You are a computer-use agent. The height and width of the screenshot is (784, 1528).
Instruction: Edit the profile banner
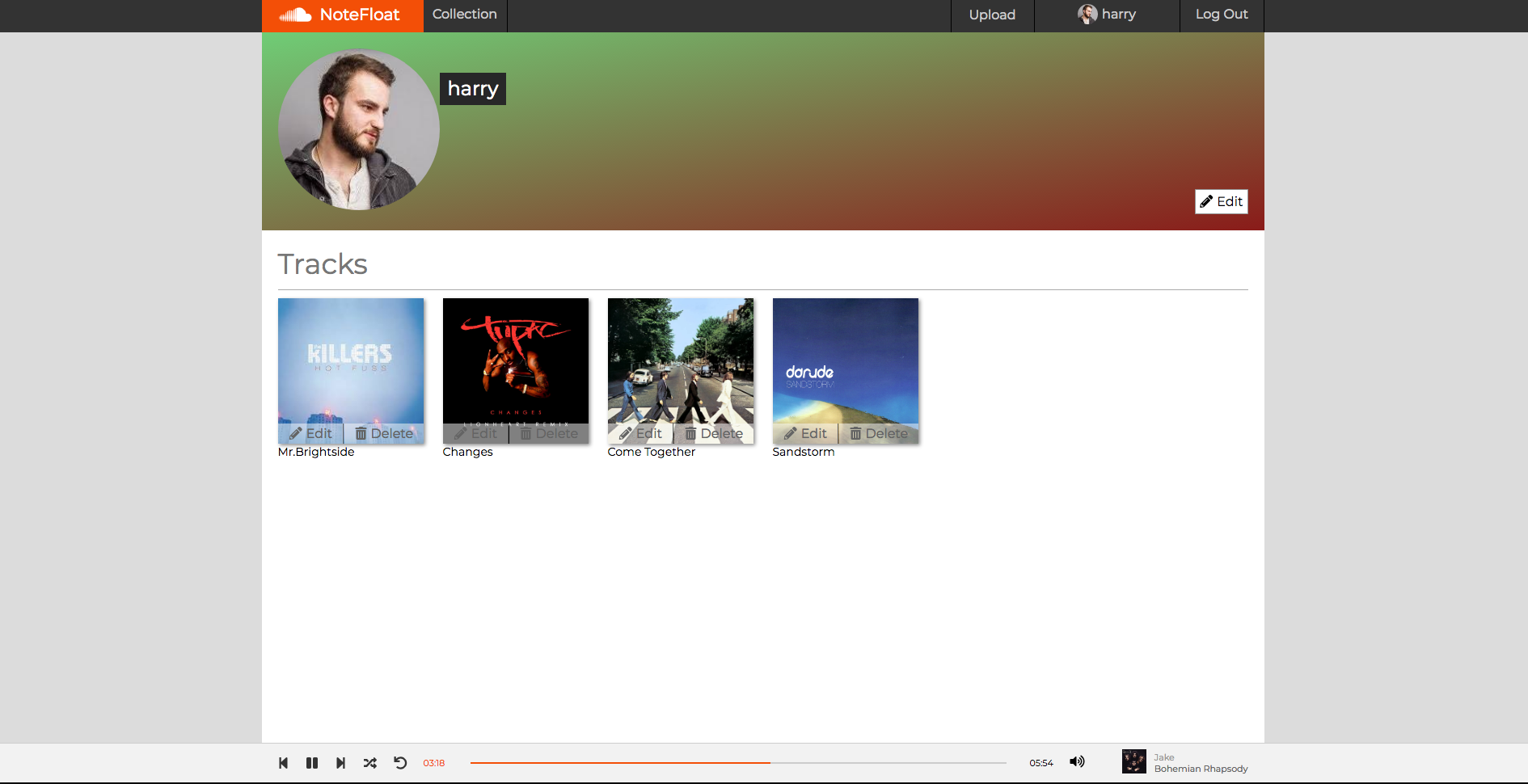click(1221, 201)
